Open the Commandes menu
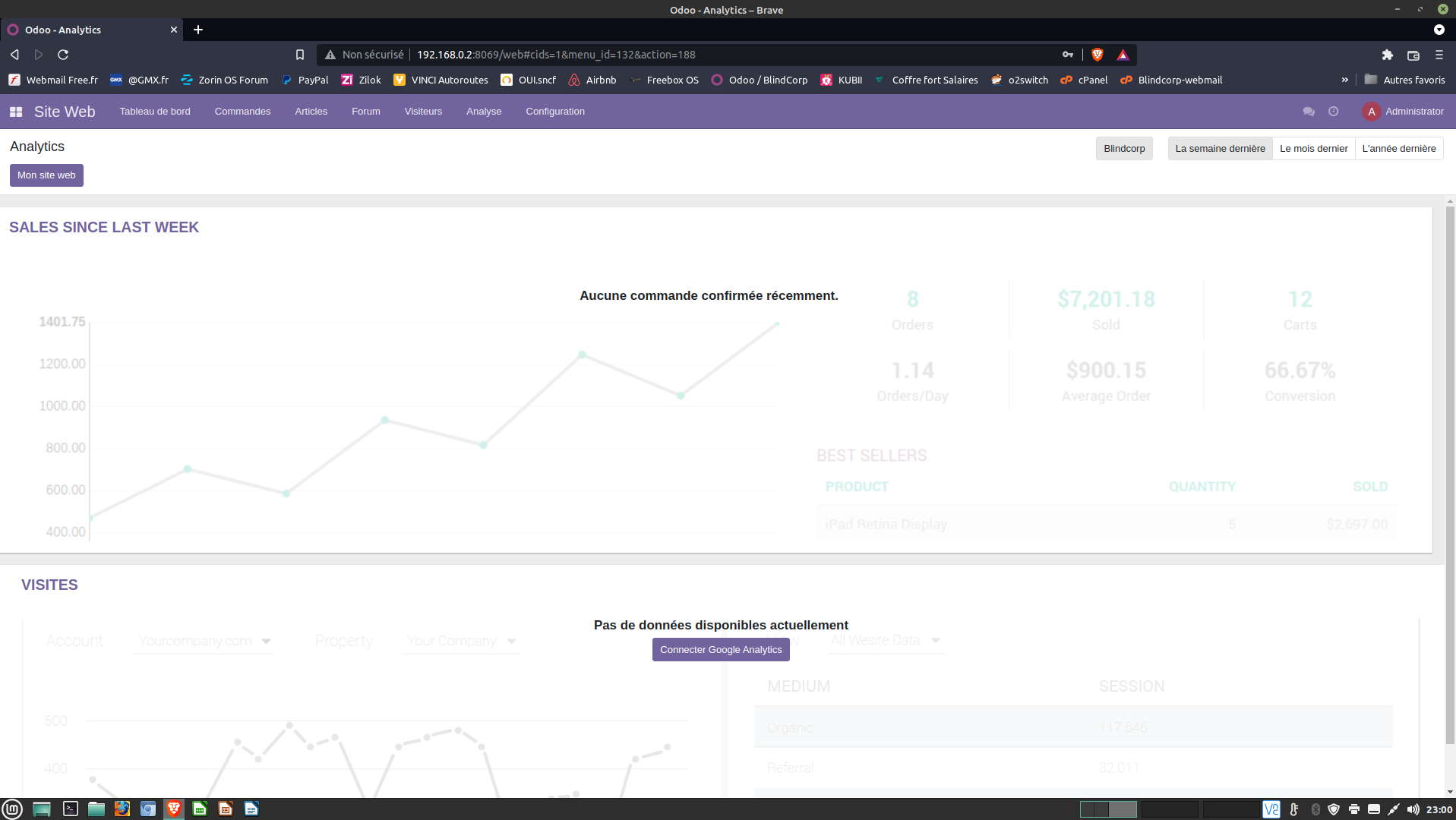This screenshot has width=1456, height=820. tap(242, 112)
